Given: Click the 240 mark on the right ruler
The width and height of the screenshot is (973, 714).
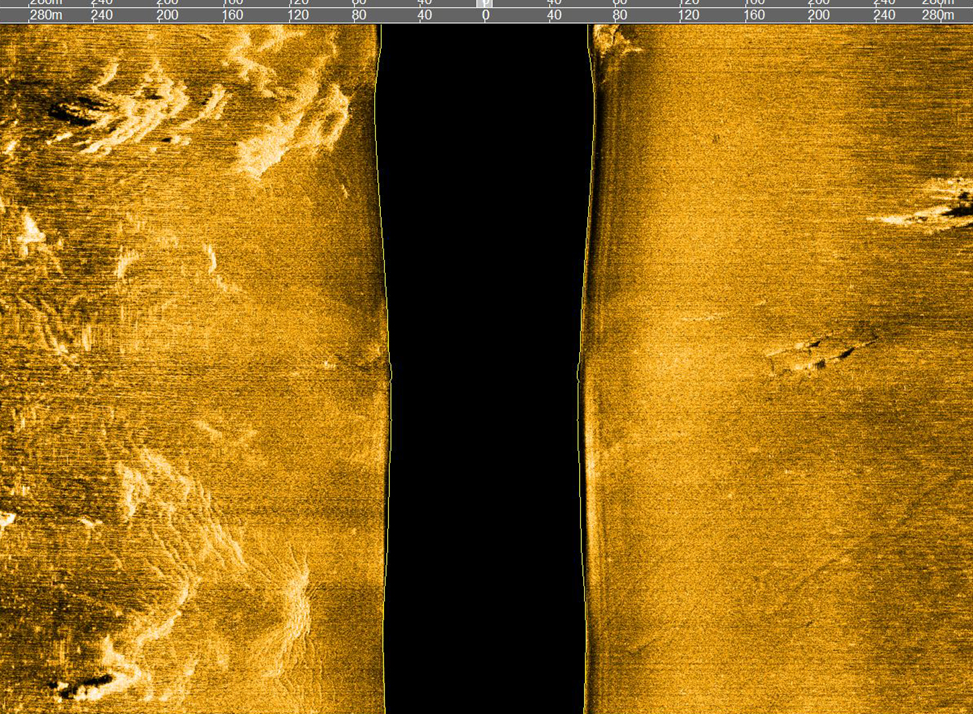Looking at the screenshot, I should 884,16.
